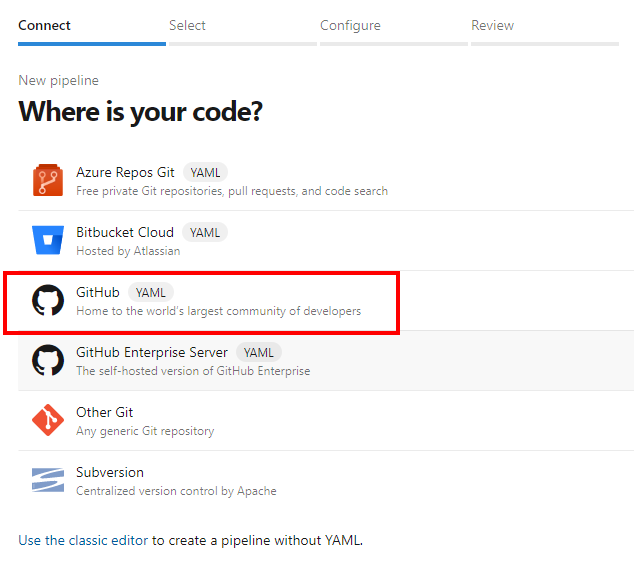Click 'Centralized version control by Apache' text
Image resolution: width=634 pixels, height=562 pixels.
176,491
